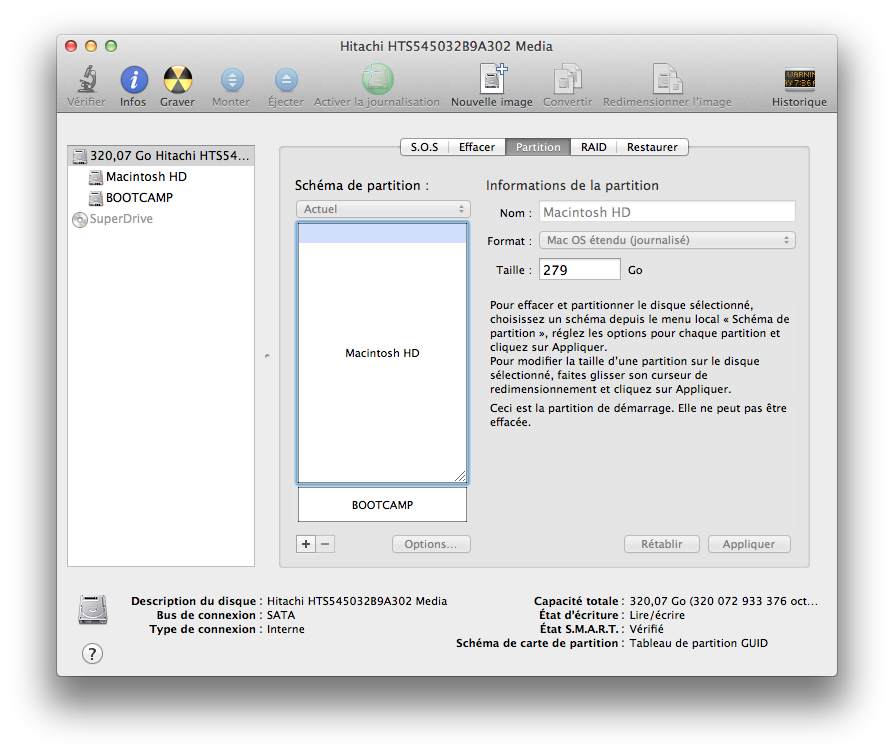Open the Infos toolbar icon

pos(133,81)
